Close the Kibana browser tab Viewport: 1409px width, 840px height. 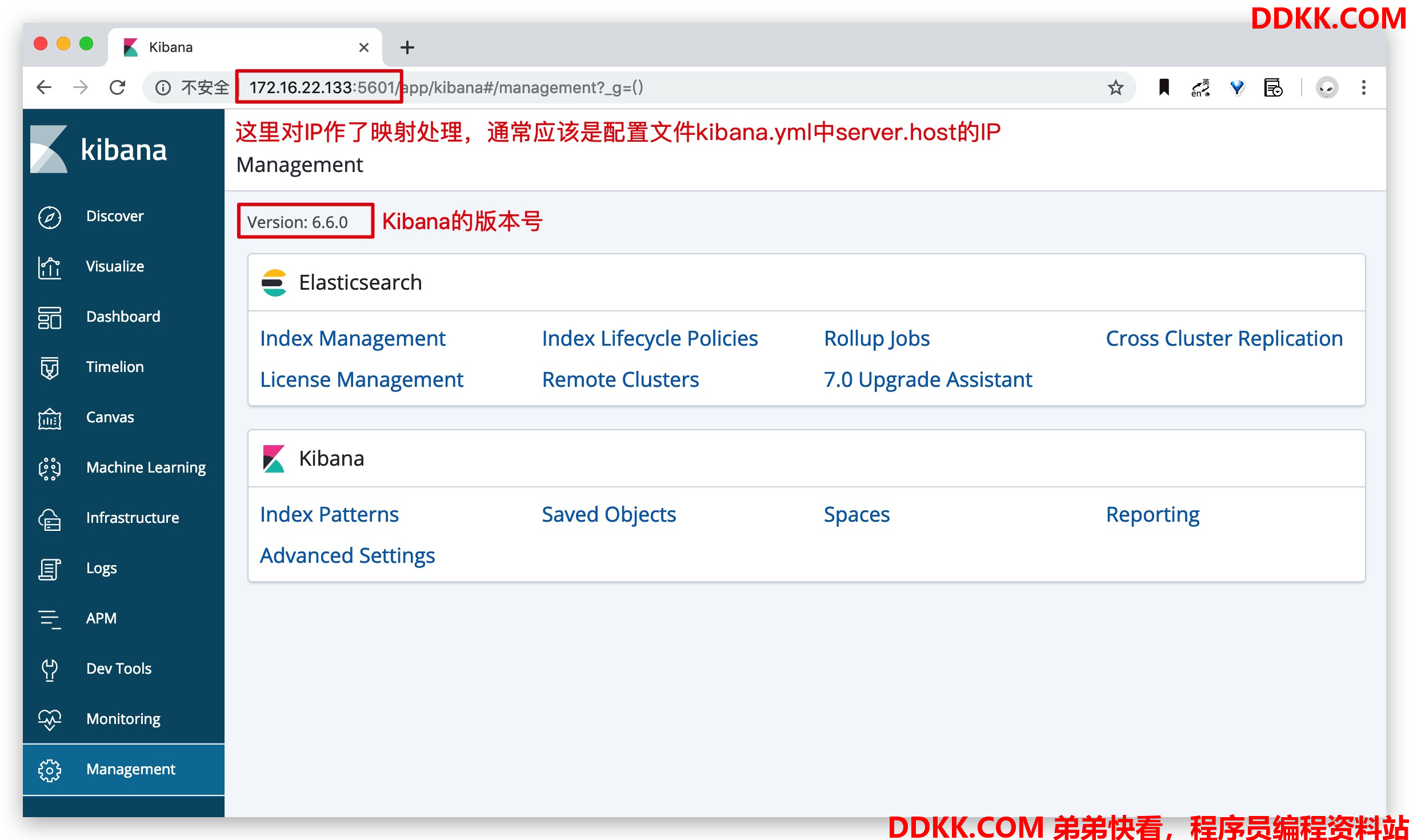363,47
